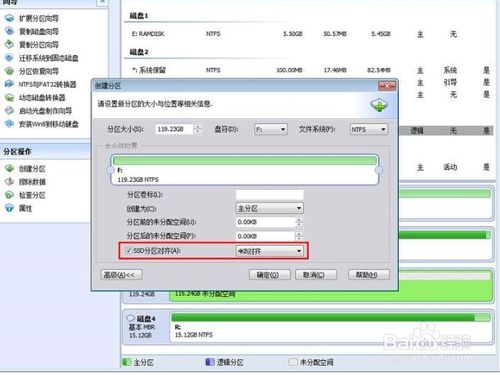Viewport: 500px width, 375px height.
Task: Click the left handle of partition size bar
Action: (x=110, y=170)
